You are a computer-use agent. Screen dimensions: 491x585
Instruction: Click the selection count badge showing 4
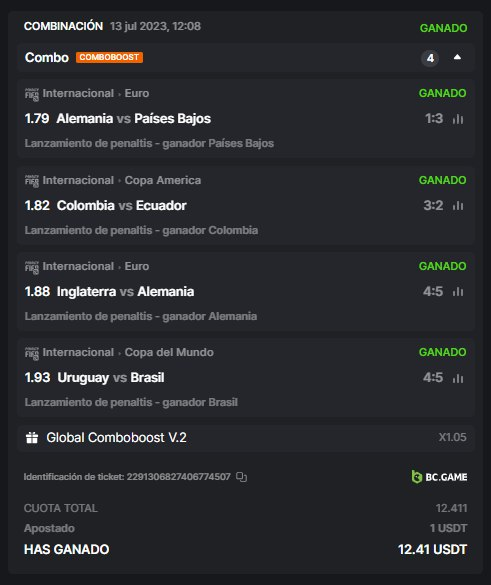click(x=430, y=58)
